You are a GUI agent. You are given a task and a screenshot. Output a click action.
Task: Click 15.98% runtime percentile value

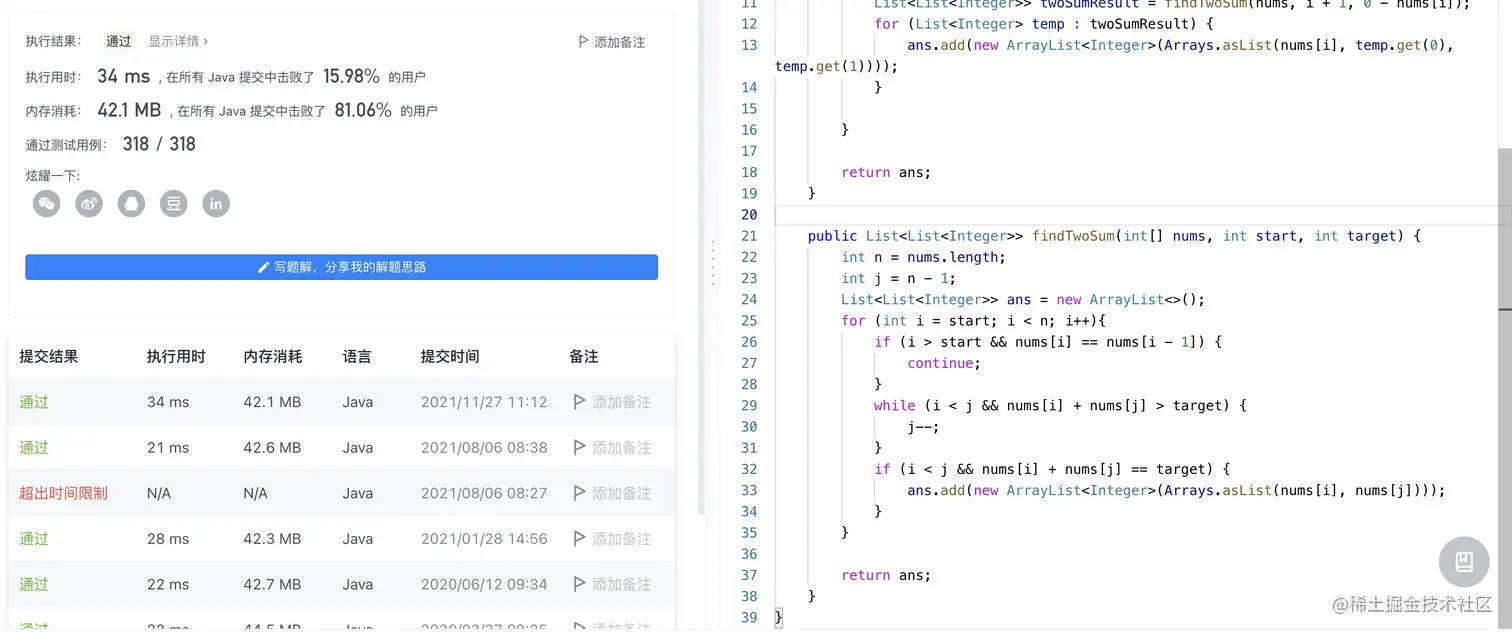(351, 76)
